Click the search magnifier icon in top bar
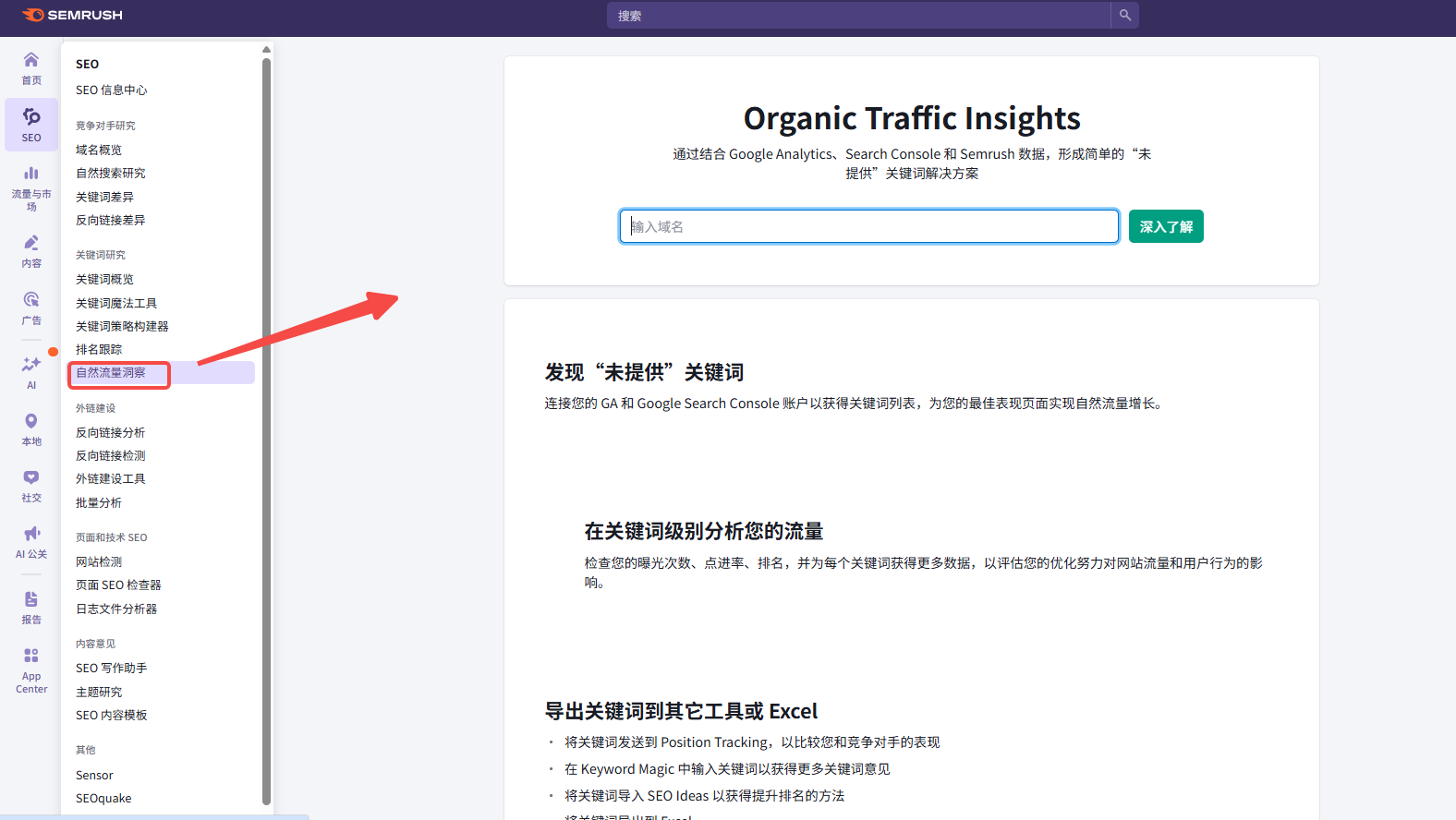This screenshot has width=1456, height=820. [1124, 15]
